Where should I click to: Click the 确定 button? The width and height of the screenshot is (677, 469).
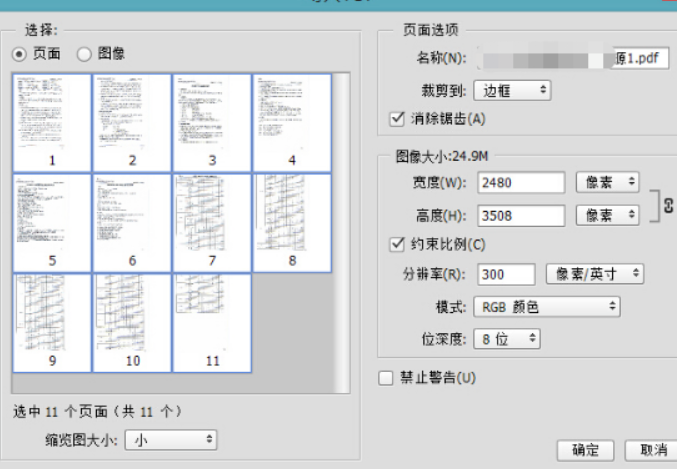point(585,450)
